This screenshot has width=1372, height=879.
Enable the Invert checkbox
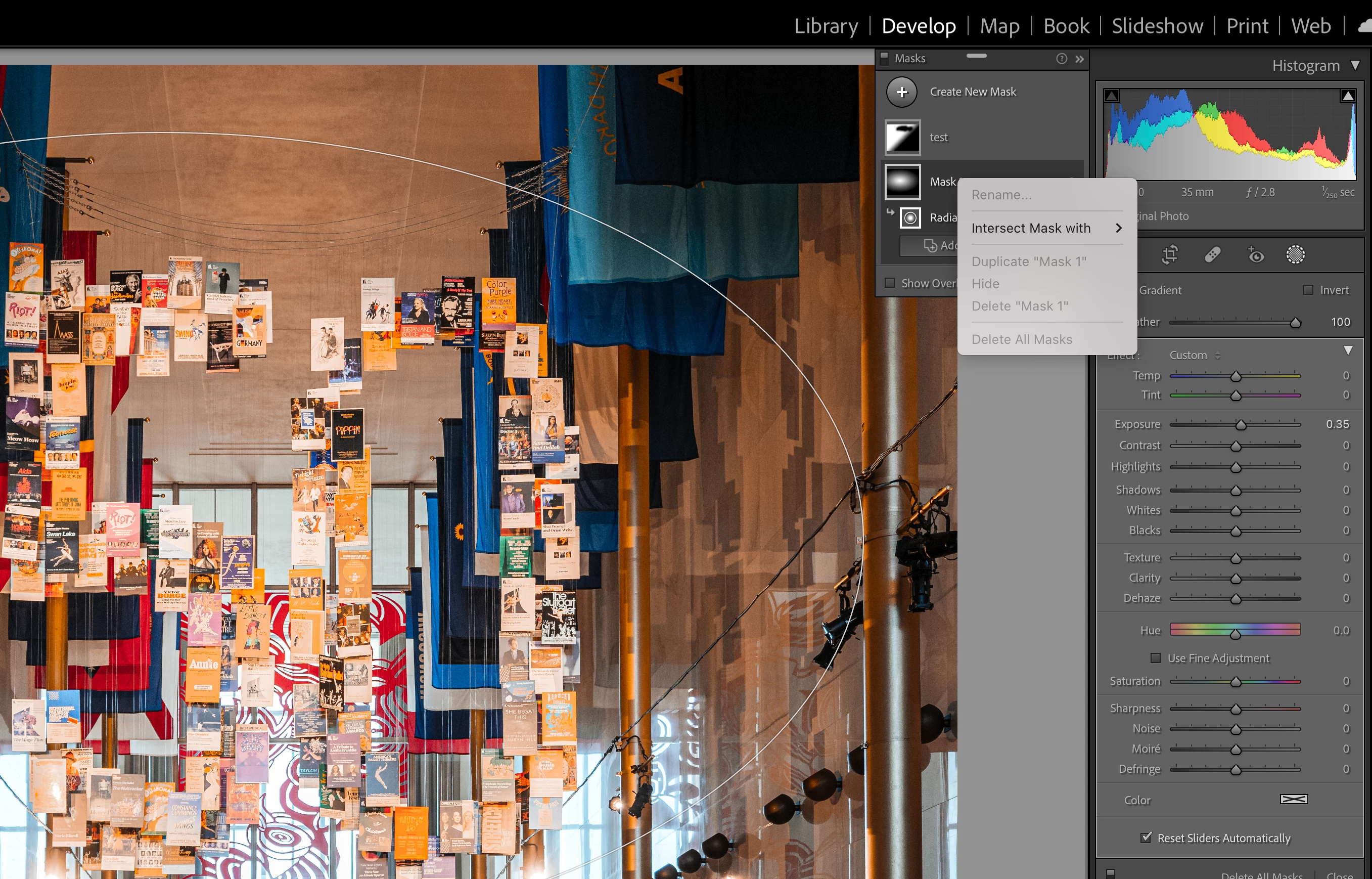click(1308, 290)
